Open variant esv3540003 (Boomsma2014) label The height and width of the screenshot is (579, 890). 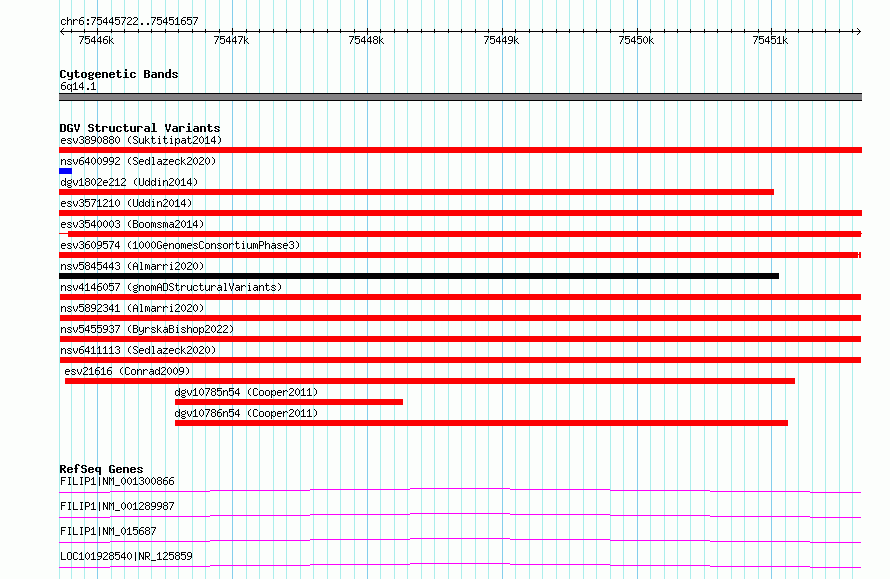click(132, 224)
